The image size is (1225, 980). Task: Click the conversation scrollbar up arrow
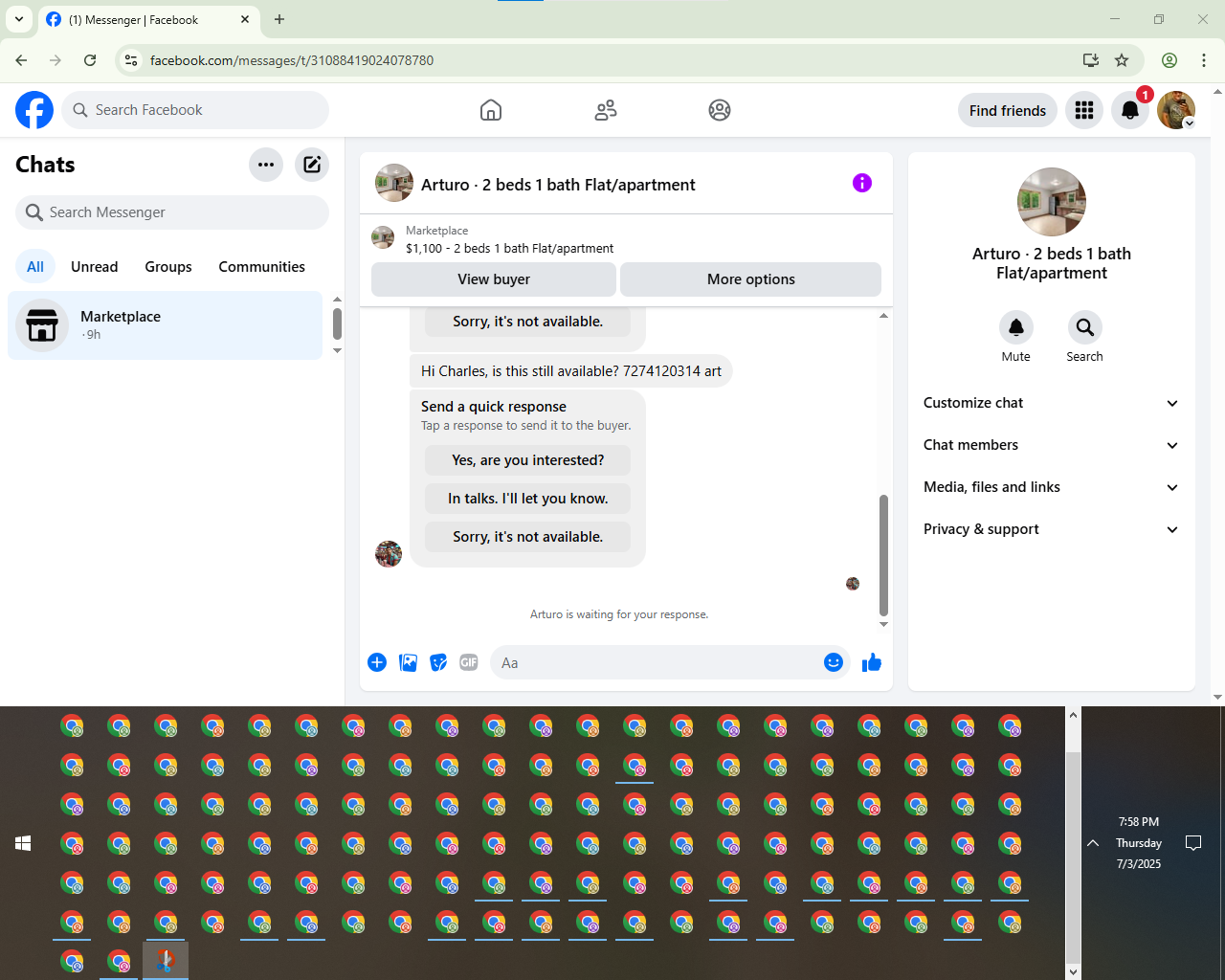tap(883, 316)
